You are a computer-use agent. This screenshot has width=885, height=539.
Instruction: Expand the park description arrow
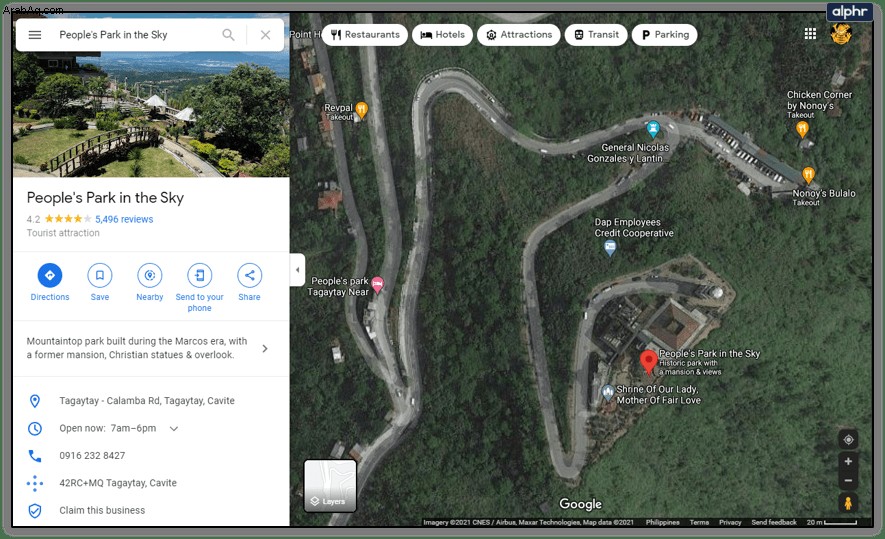click(265, 349)
